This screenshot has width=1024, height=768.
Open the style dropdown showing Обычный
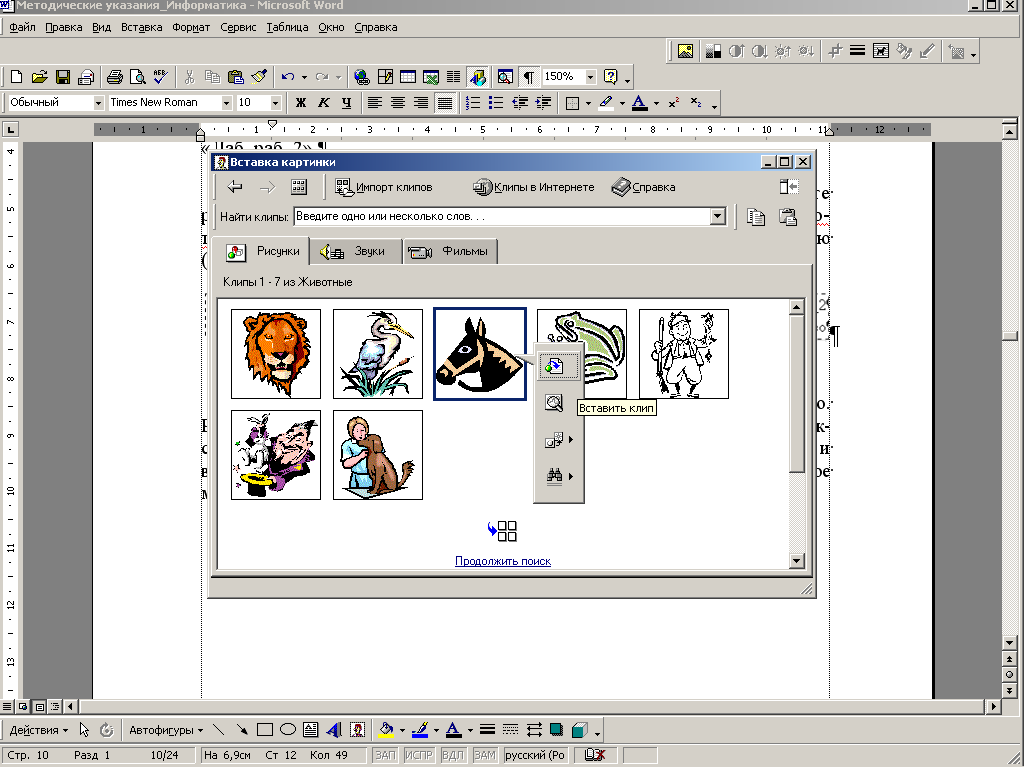(x=98, y=103)
